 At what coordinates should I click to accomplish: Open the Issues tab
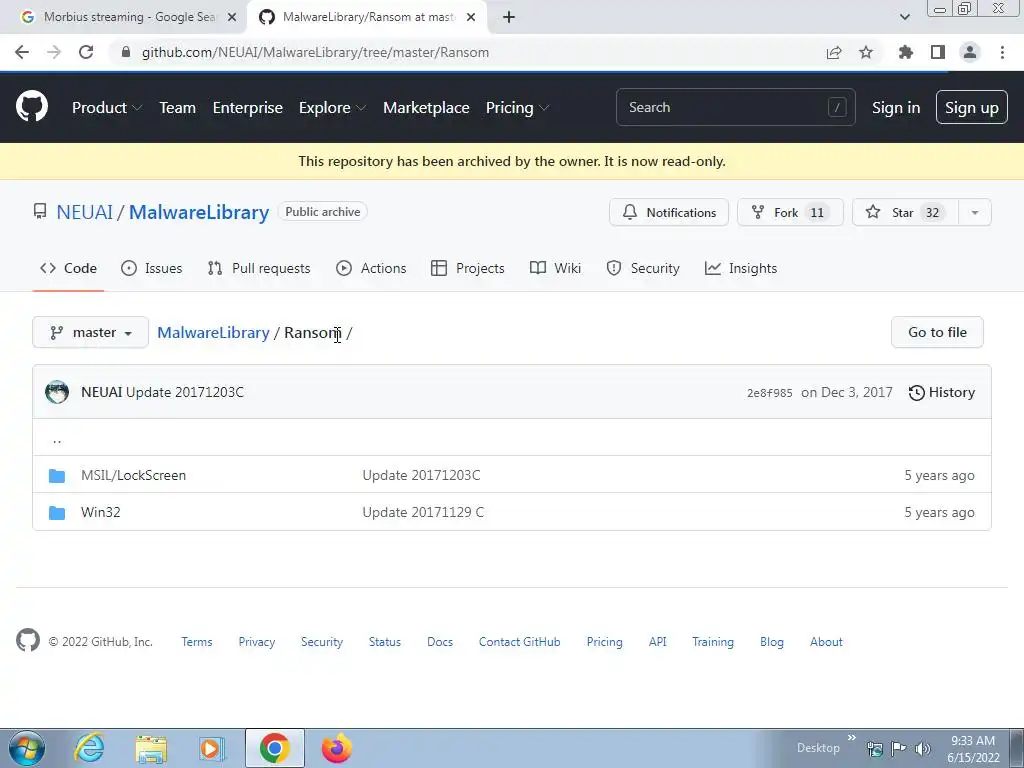point(152,268)
